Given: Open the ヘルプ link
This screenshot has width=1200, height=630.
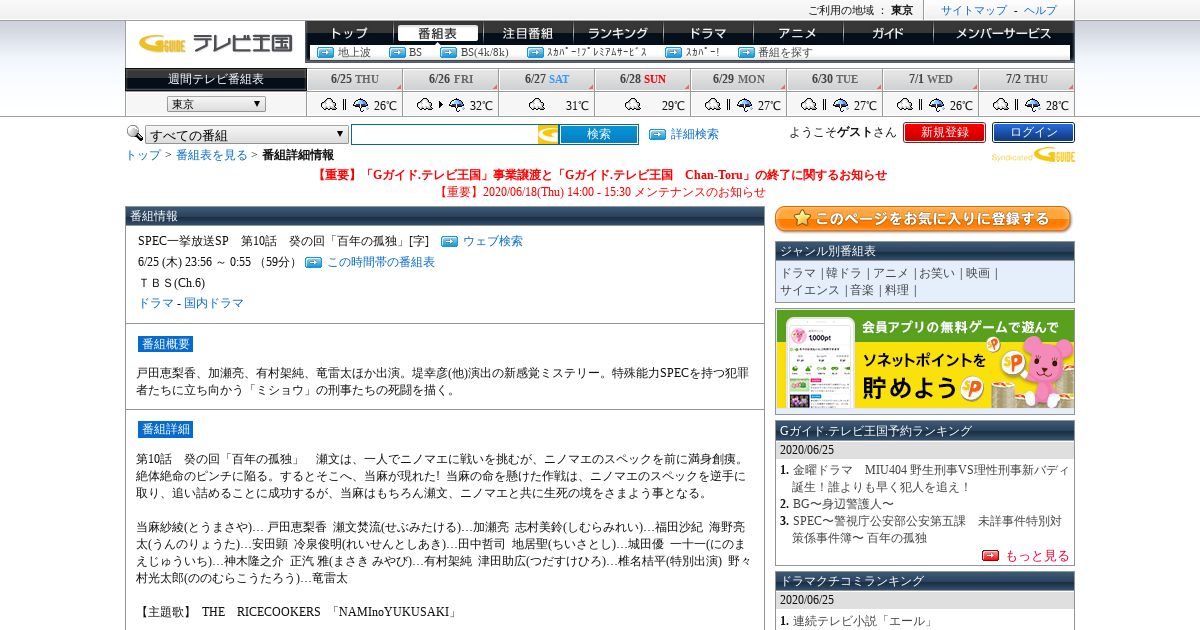Looking at the screenshot, I should click(1040, 10).
